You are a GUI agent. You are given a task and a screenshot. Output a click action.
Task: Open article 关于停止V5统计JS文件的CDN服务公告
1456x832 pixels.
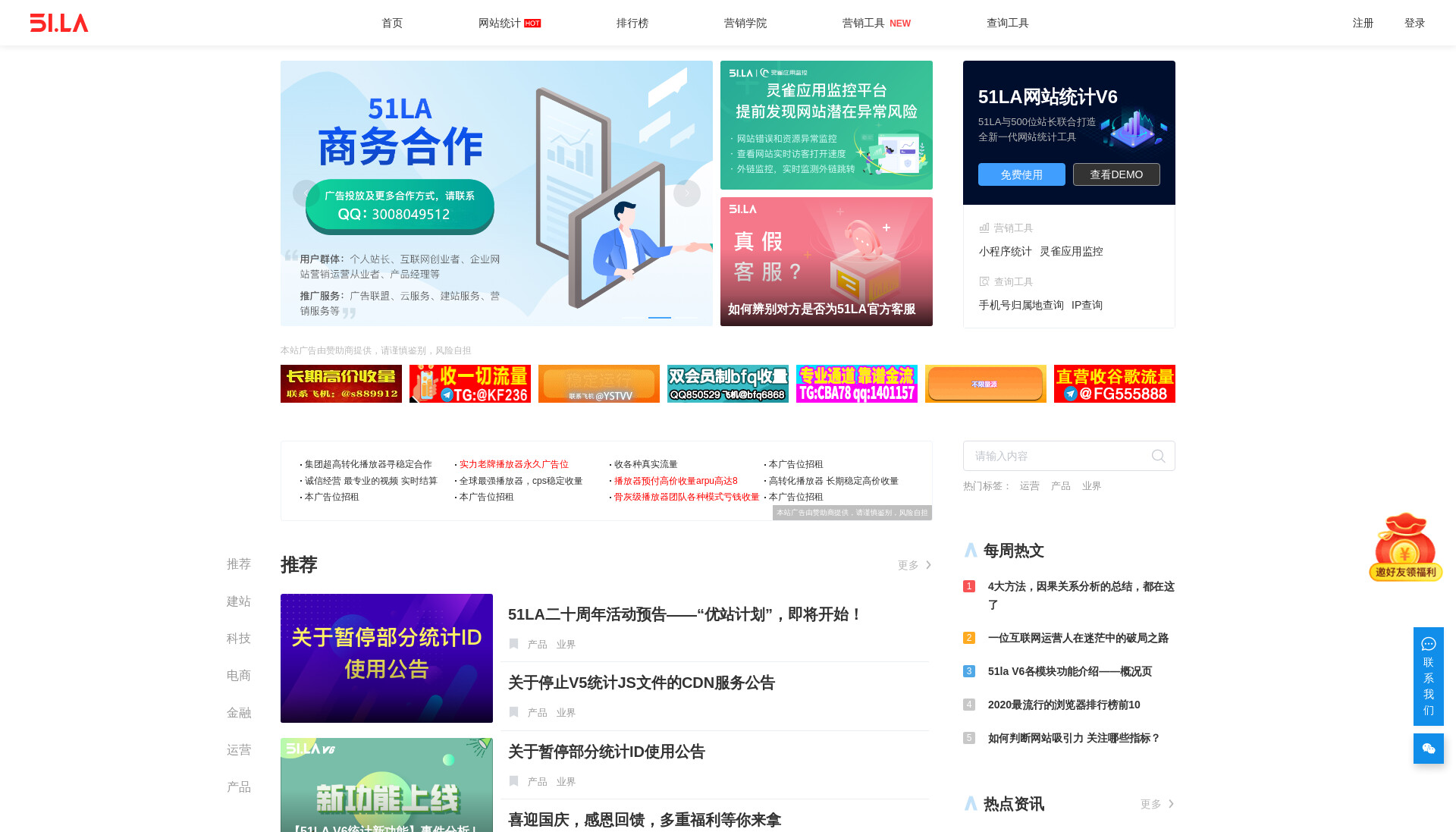(642, 683)
